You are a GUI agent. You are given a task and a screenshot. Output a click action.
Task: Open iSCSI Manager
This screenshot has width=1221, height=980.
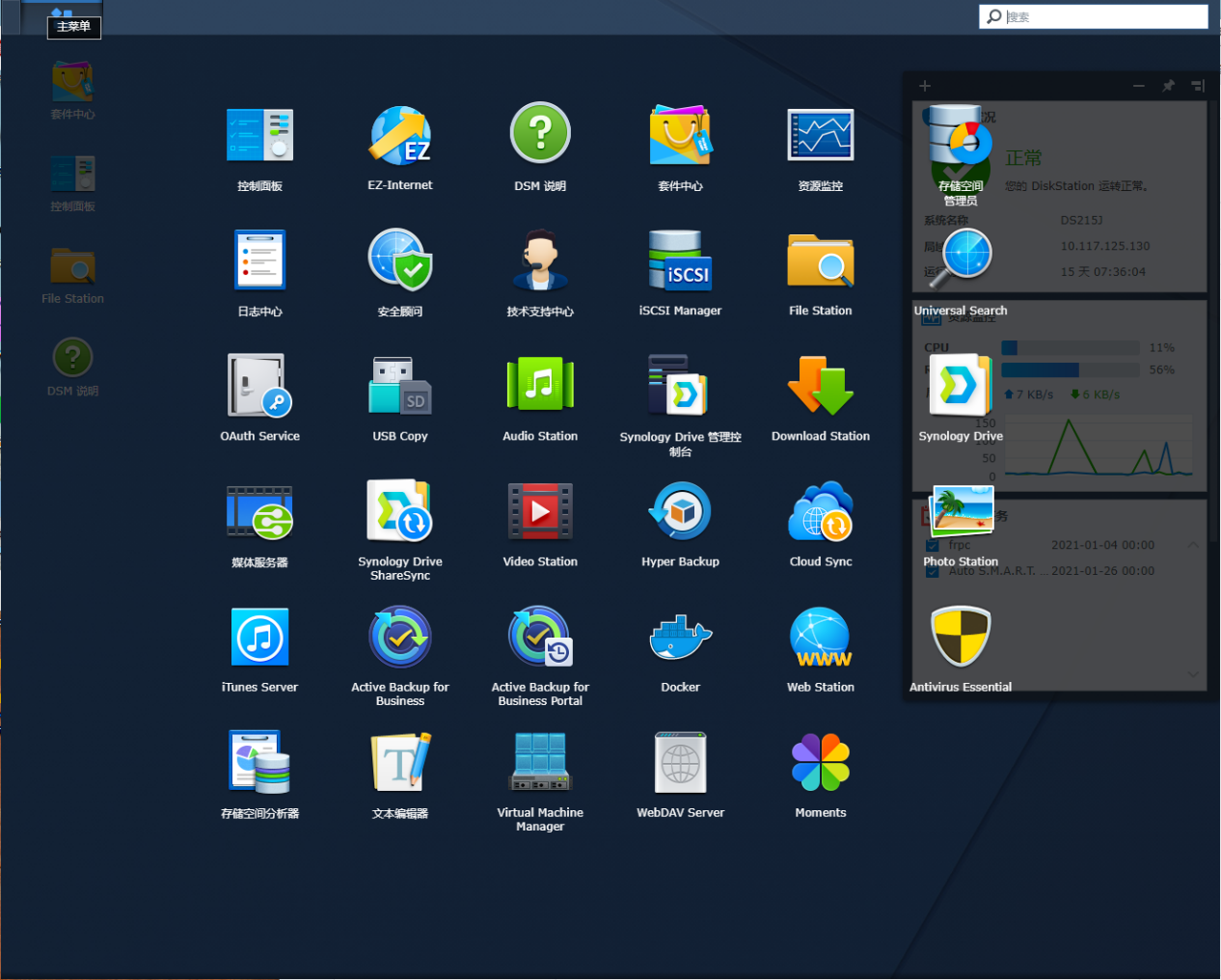[x=680, y=261]
